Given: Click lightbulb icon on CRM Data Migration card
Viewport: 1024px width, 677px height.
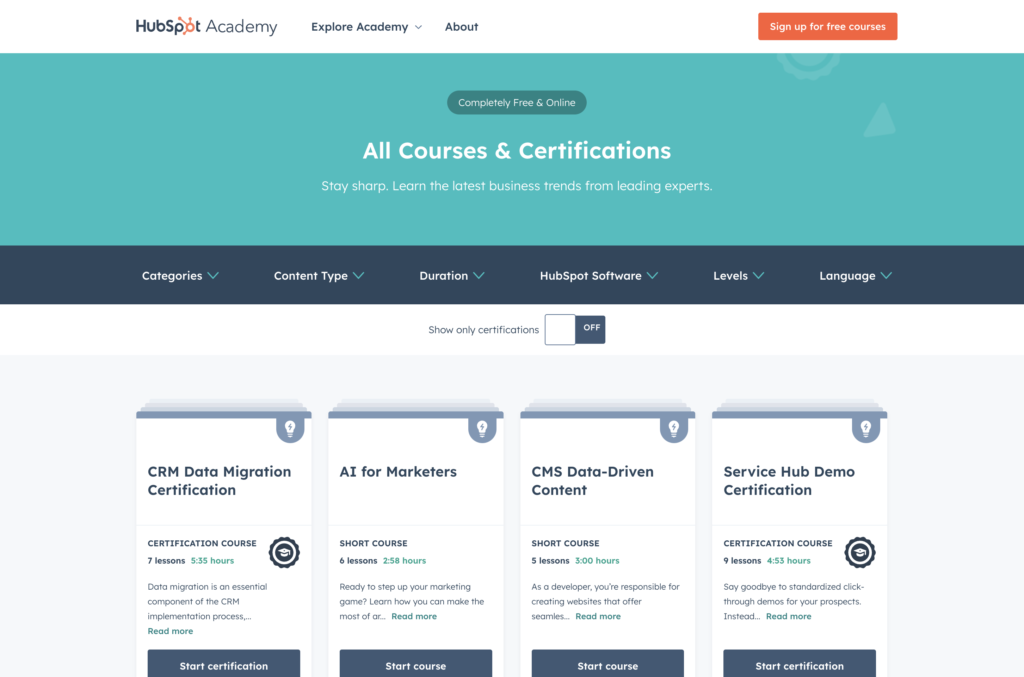Looking at the screenshot, I should (290, 429).
